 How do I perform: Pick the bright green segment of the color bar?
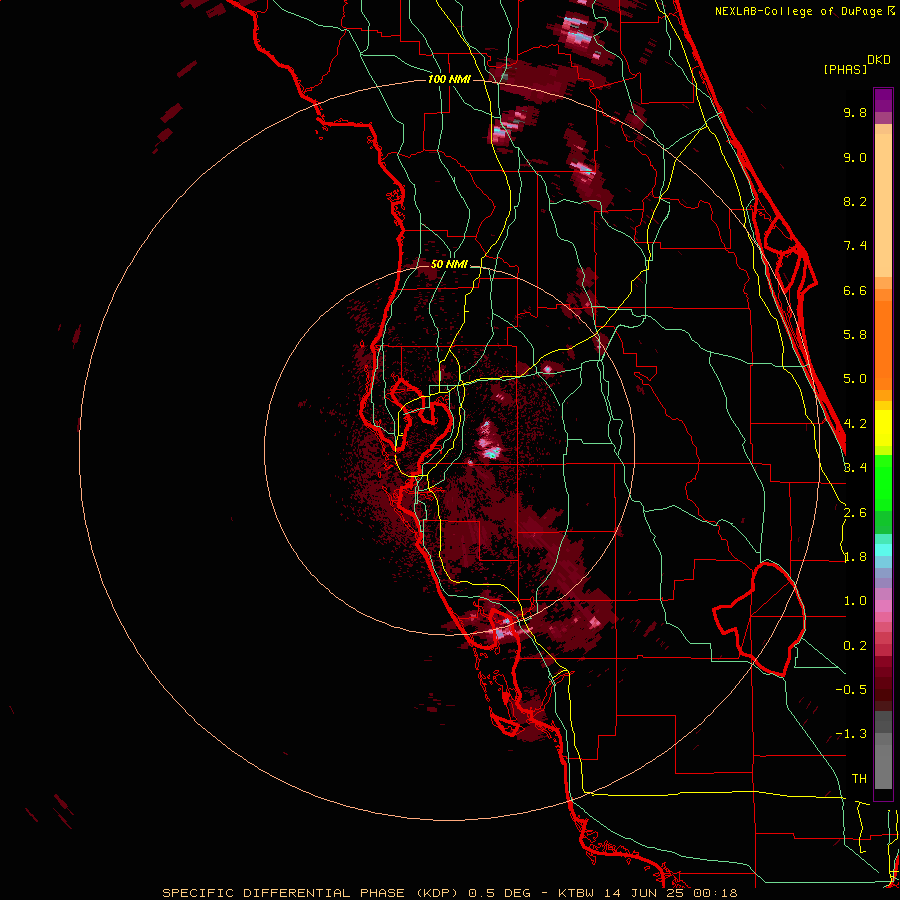(883, 483)
